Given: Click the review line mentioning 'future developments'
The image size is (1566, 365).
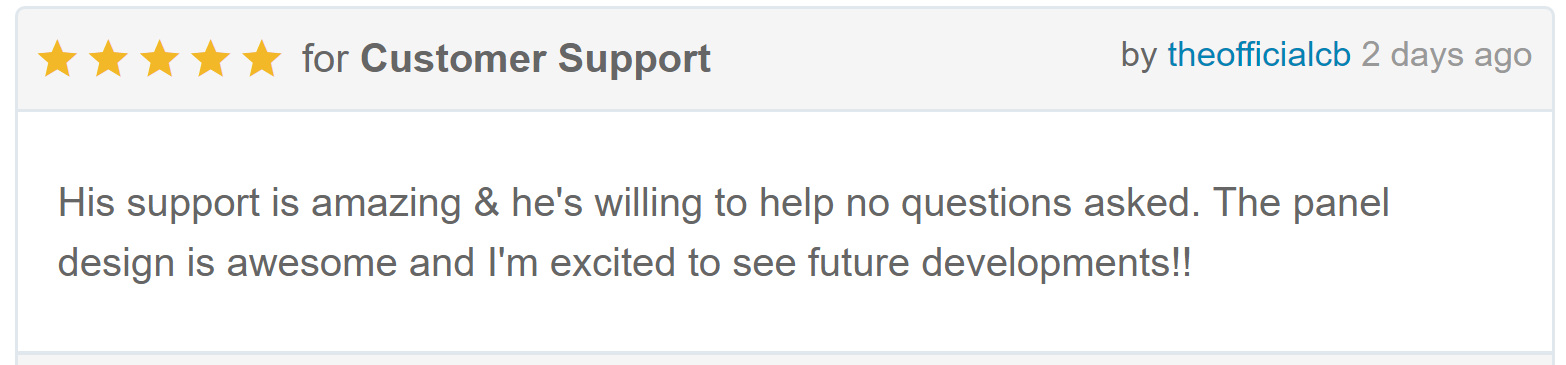Looking at the screenshot, I should (x=625, y=264).
